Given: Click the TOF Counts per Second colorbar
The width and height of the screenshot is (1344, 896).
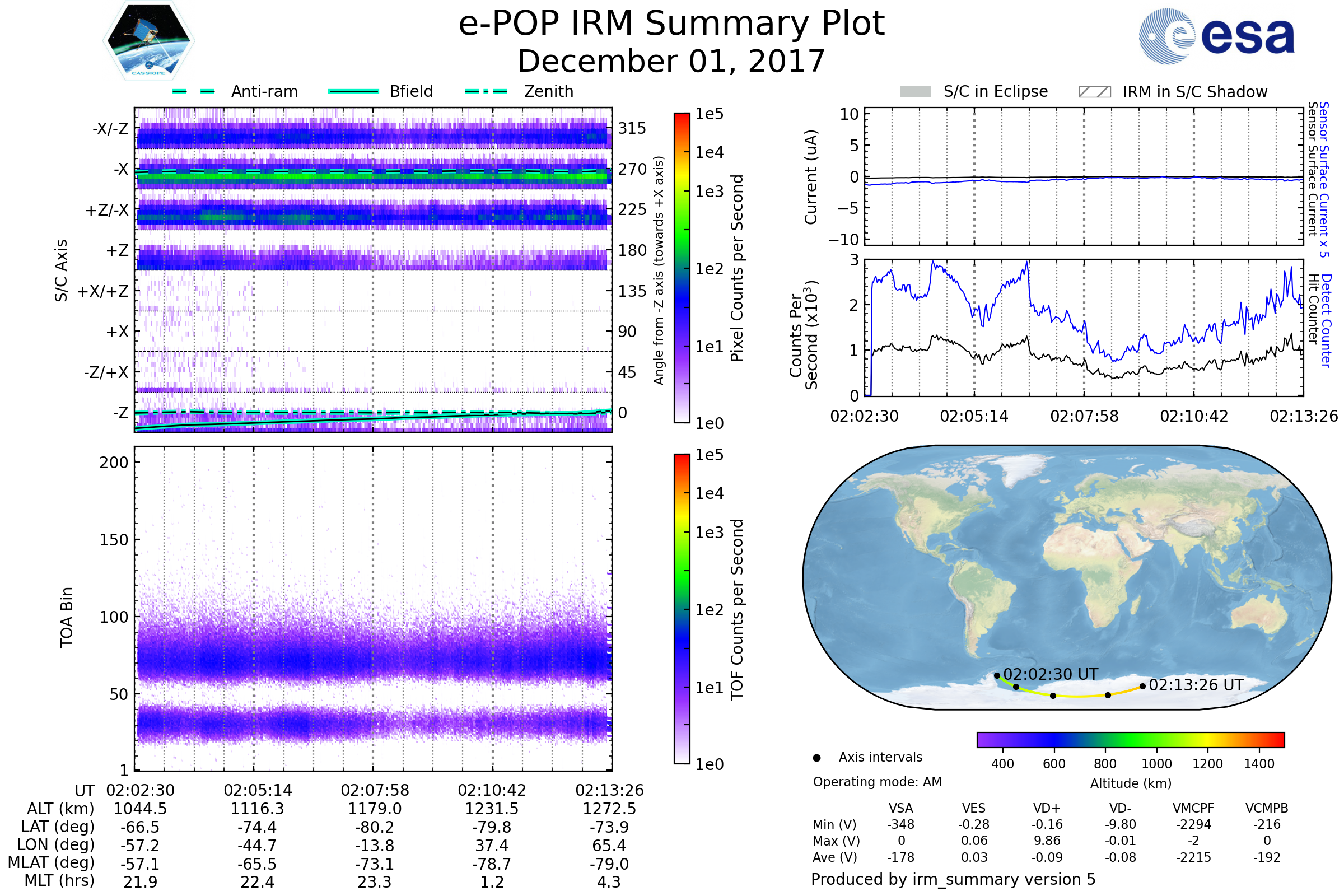Looking at the screenshot, I should click(x=682, y=609).
